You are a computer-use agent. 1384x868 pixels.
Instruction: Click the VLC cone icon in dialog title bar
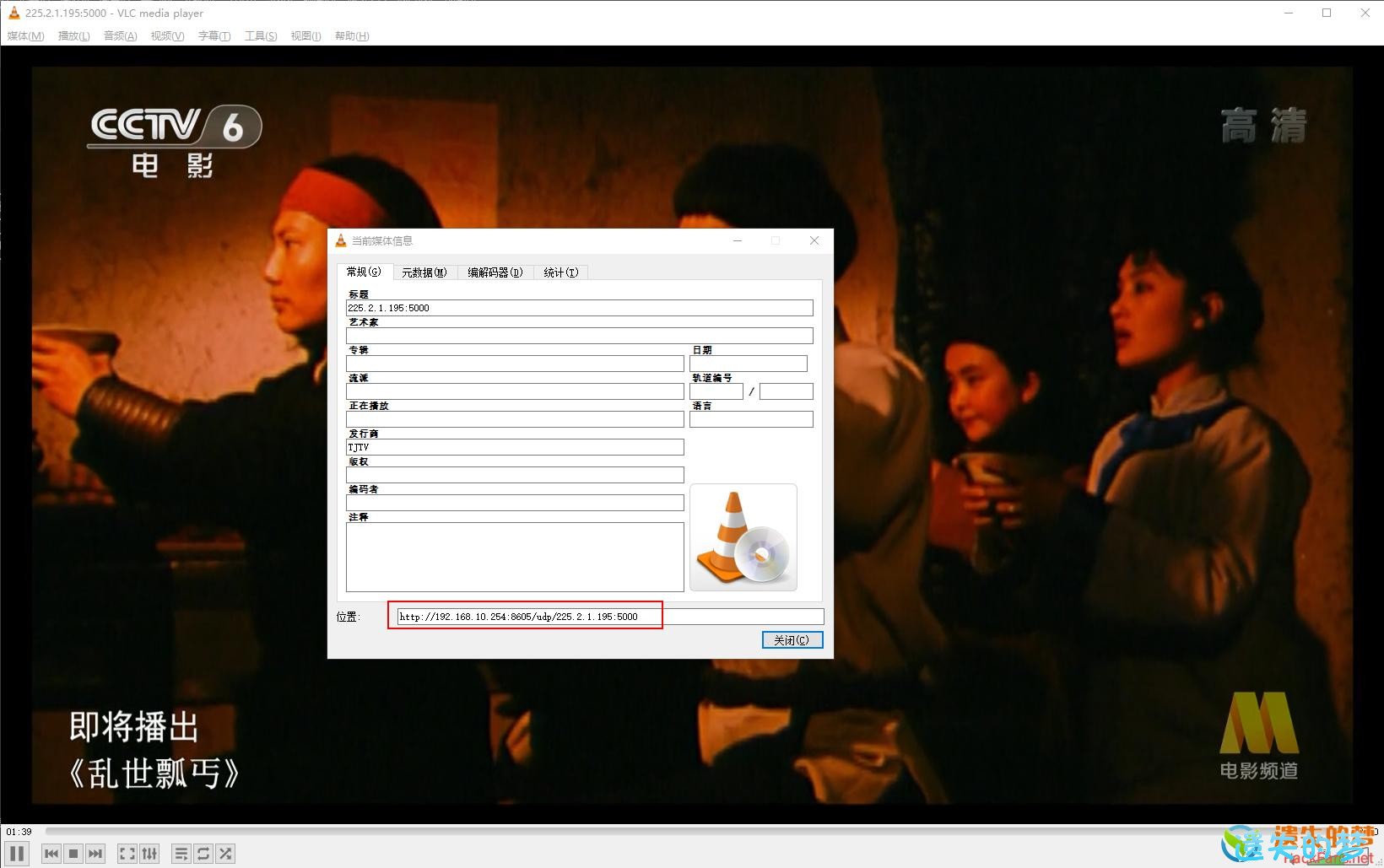[x=341, y=240]
